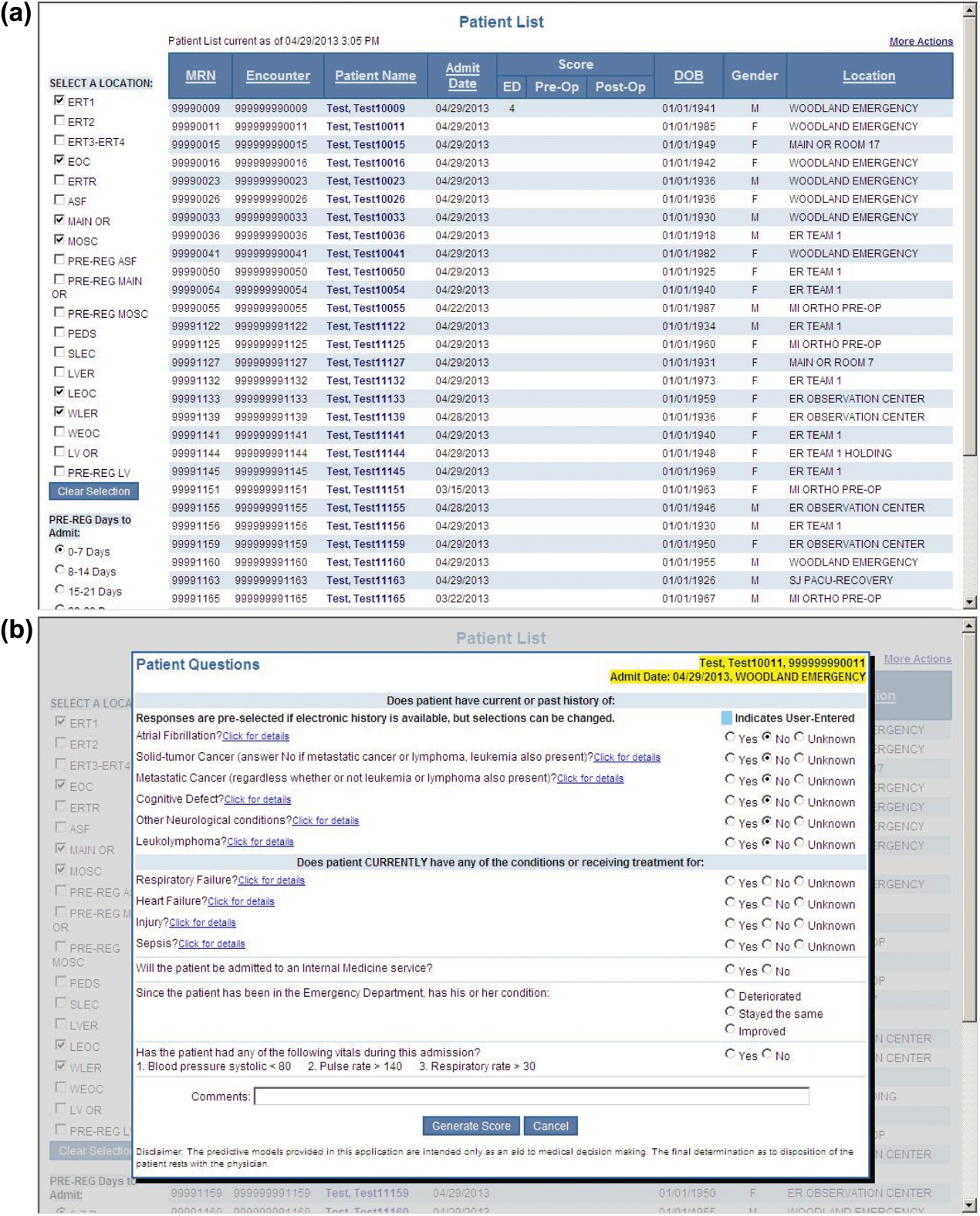Select 8-14 Days for PRE-REG admit in the top panel
Viewport: 980px width, 1216px height.
[59, 570]
